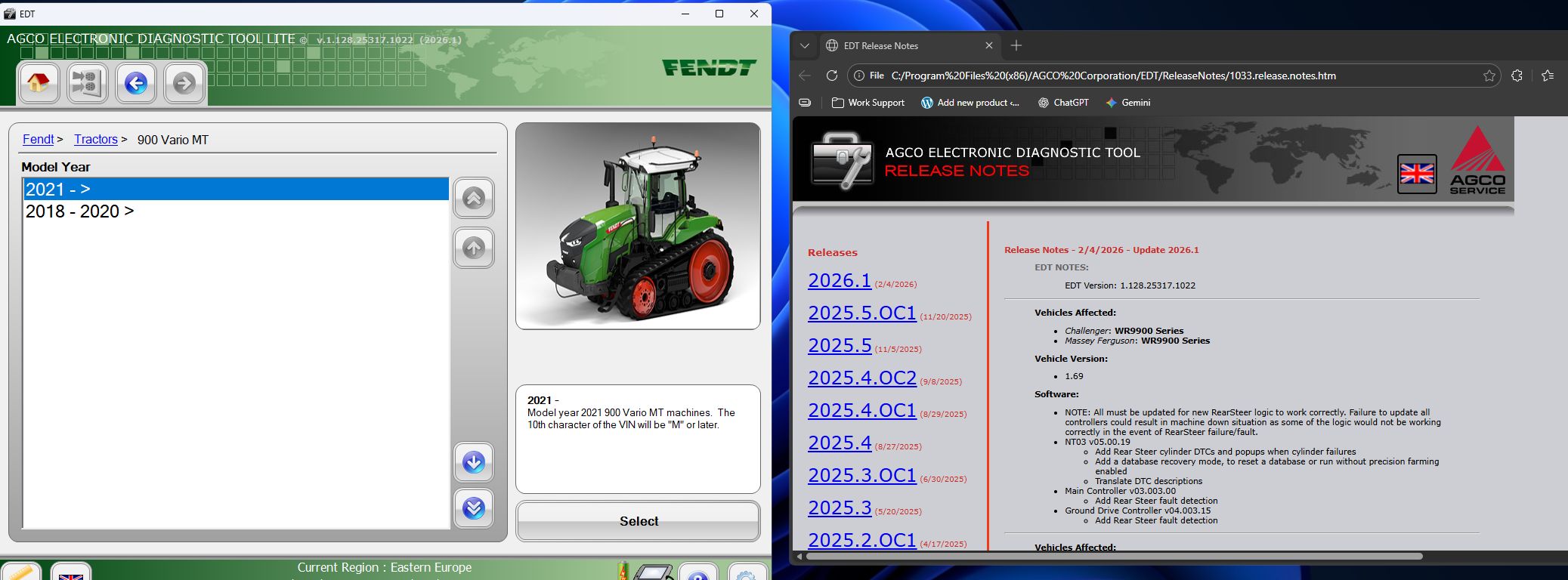The height and width of the screenshot is (580, 1568).
Task: Open release 2026.1 notes
Action: (x=840, y=280)
